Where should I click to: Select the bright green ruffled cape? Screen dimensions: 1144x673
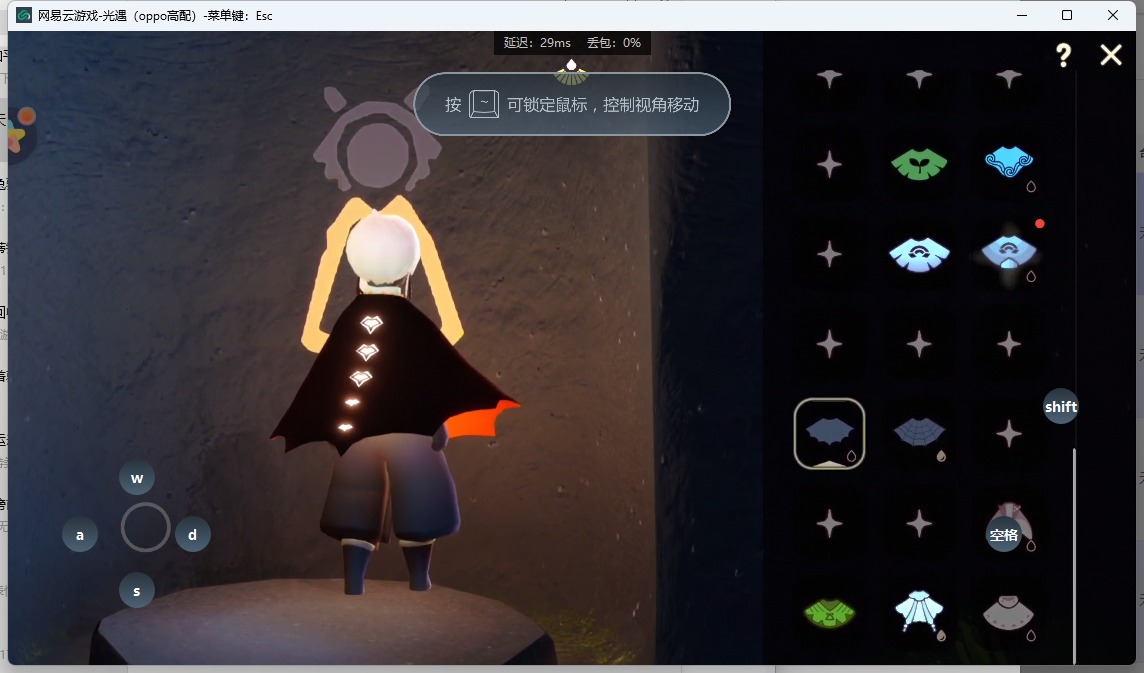[x=830, y=613]
